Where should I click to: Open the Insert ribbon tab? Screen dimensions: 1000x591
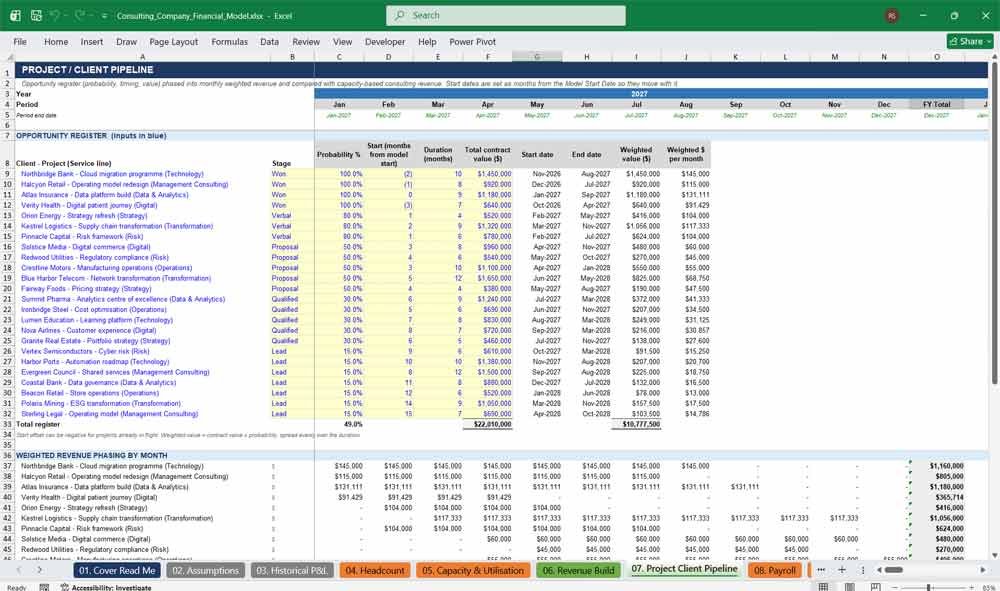(92, 41)
